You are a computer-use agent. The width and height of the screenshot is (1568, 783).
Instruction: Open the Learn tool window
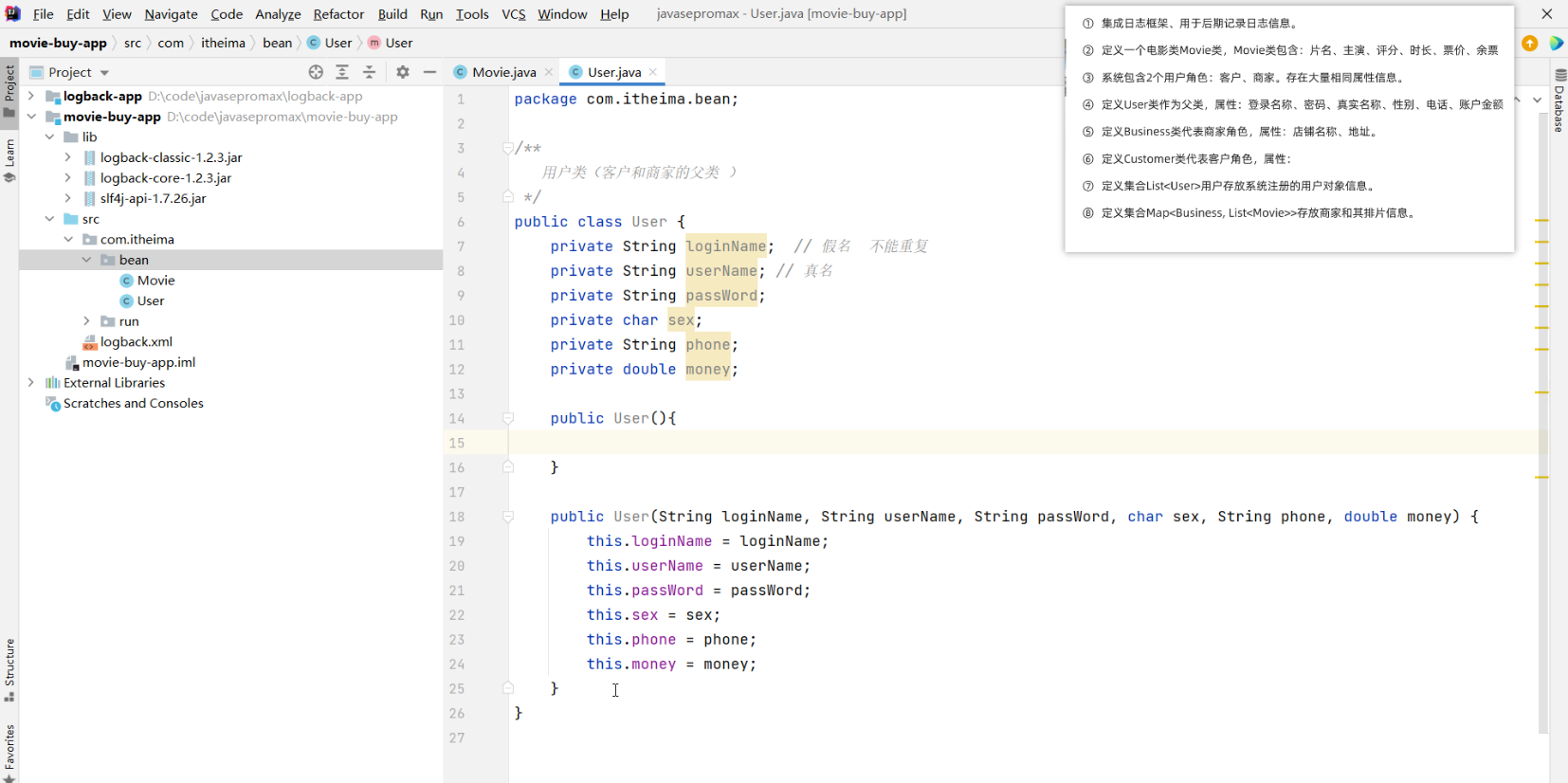click(x=9, y=161)
